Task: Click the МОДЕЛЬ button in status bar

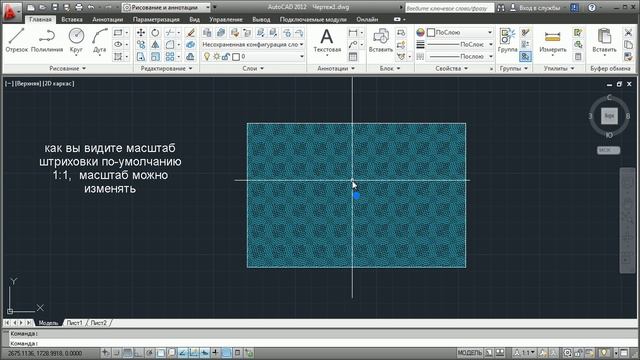Action: pos(469,353)
